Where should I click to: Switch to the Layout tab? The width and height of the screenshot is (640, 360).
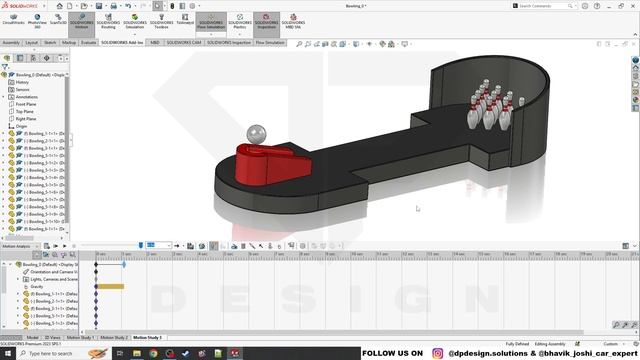coord(31,42)
